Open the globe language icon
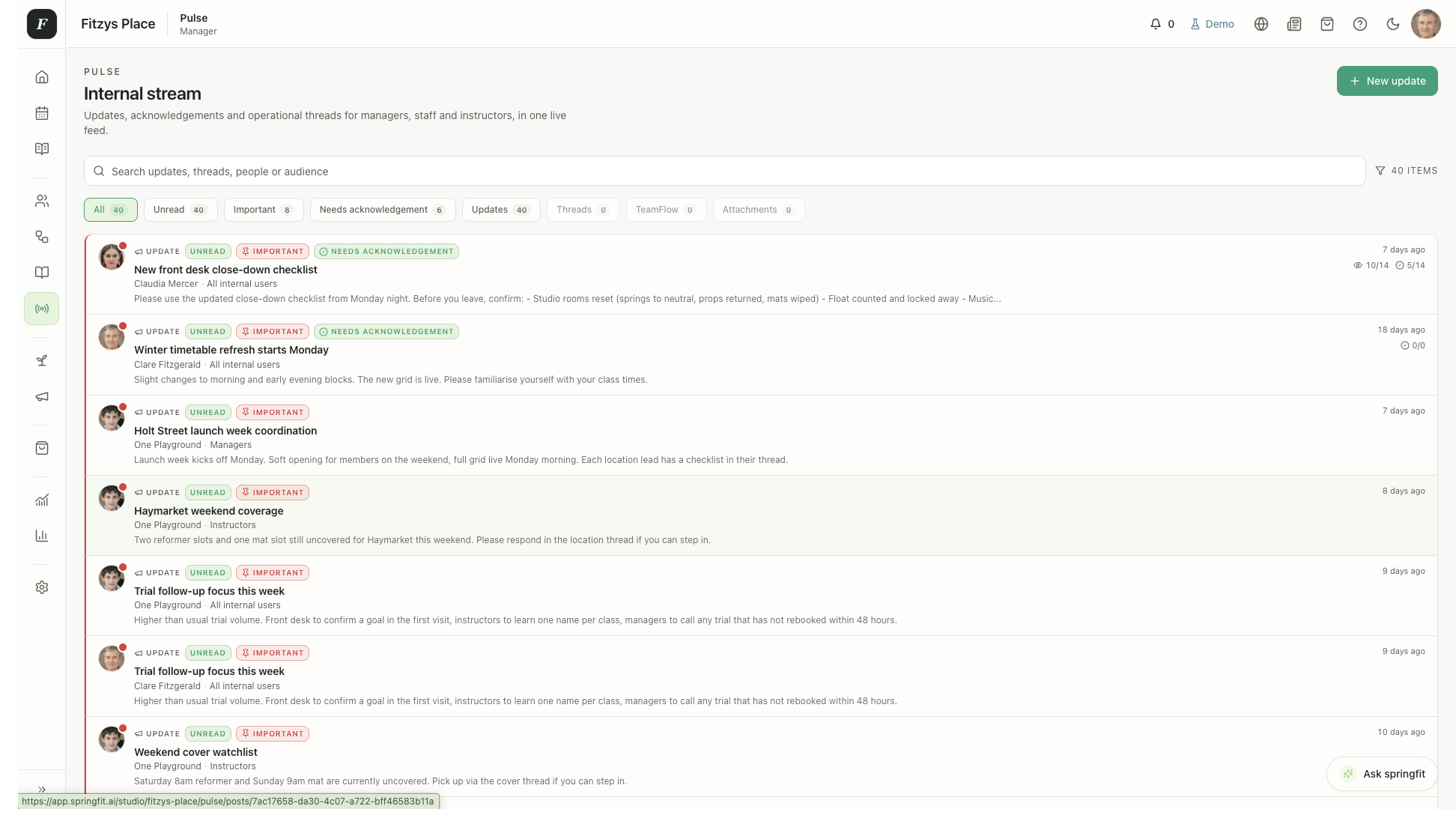This screenshot has width=1456, height=830. 1261,24
